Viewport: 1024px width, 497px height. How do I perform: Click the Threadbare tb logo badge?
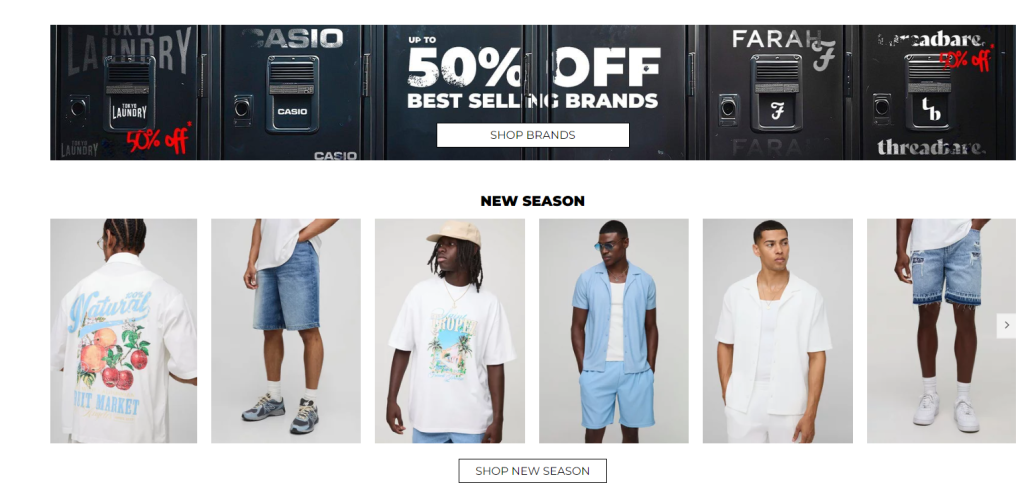click(931, 110)
